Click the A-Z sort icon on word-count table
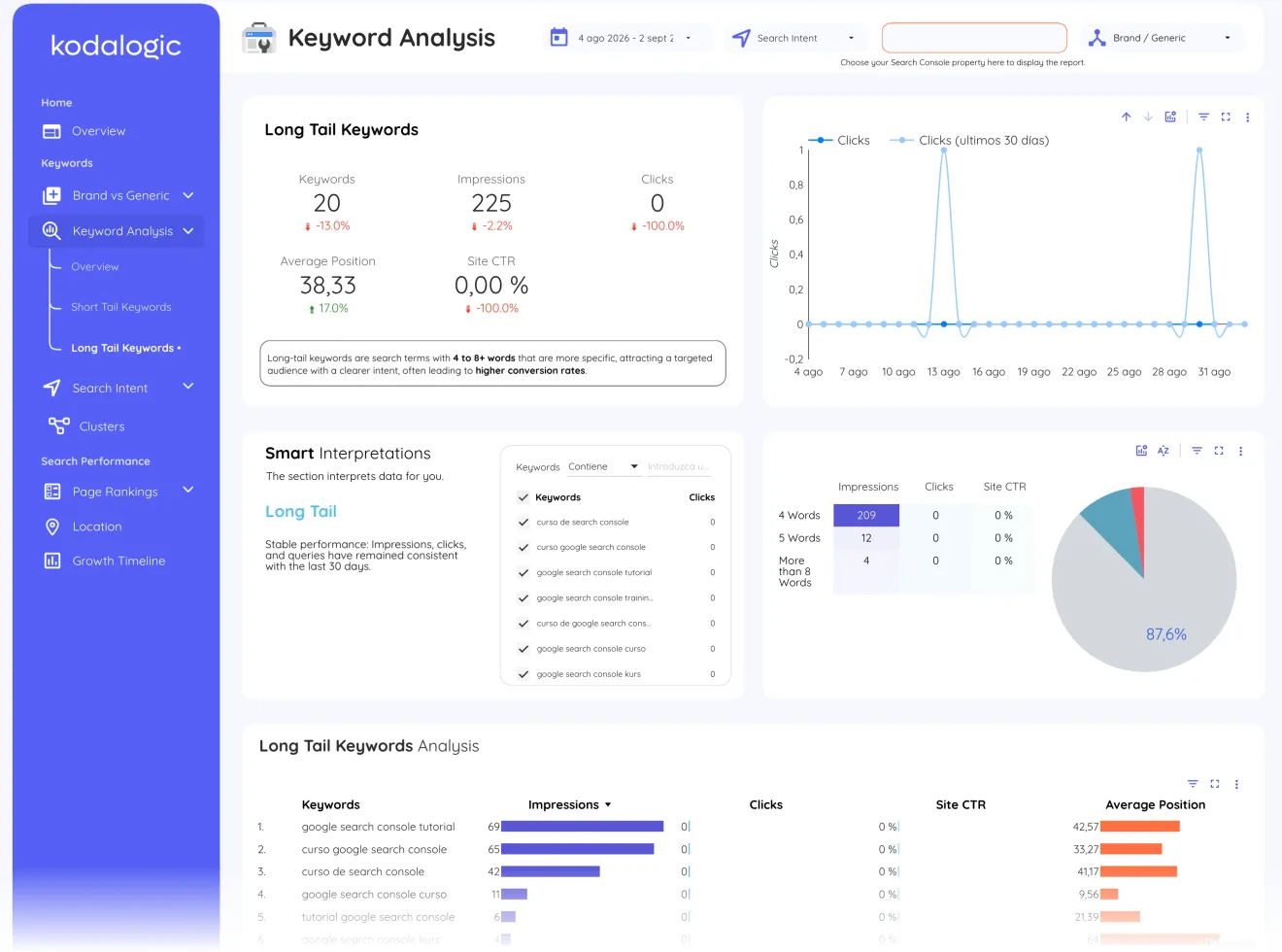The height and width of the screenshot is (952, 1282). click(1163, 451)
